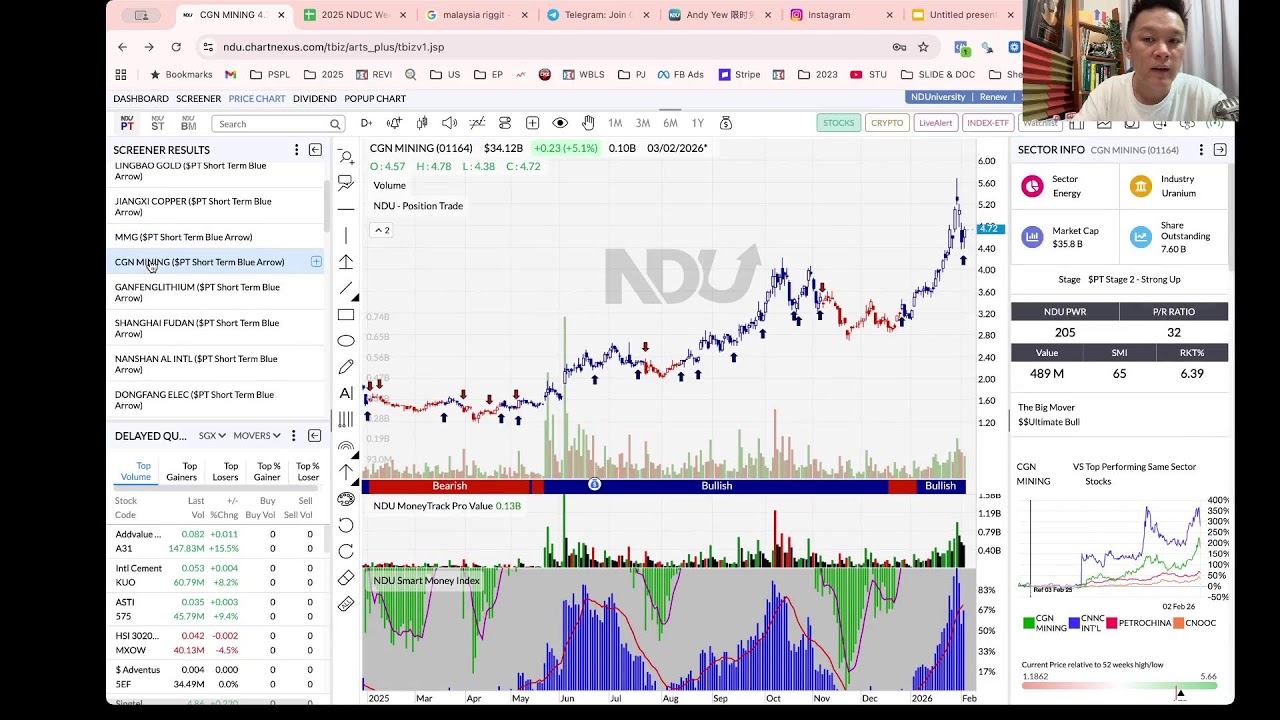Open the SGX exchange dropdown

point(212,436)
